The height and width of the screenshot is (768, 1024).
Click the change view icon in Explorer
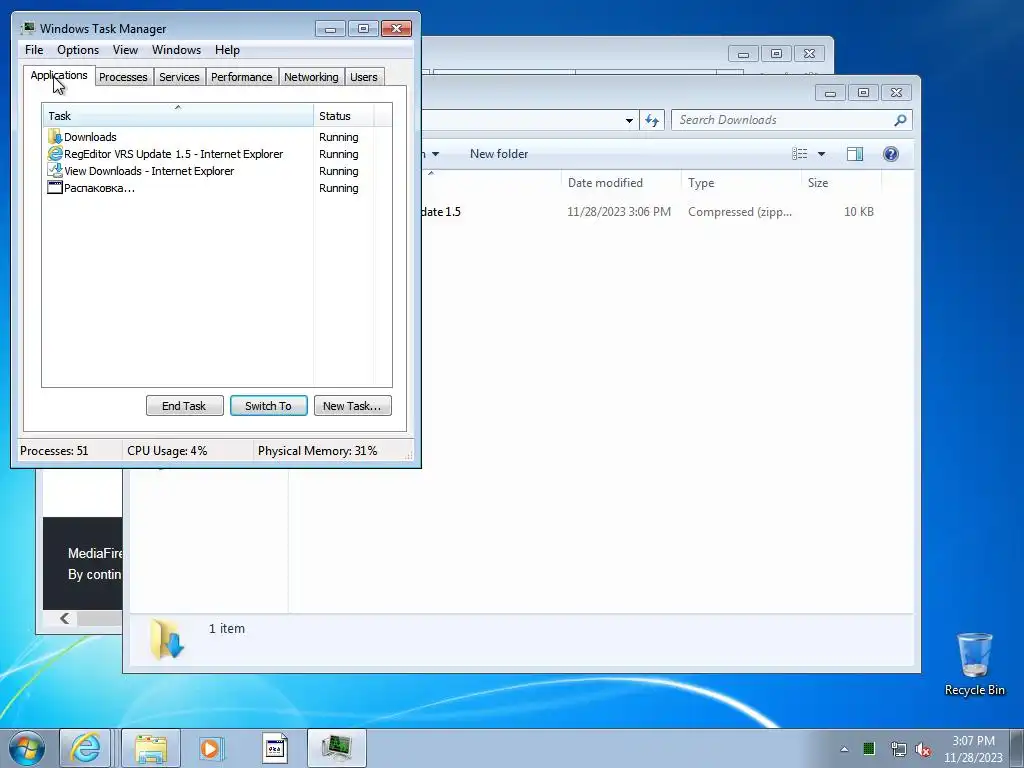pos(799,154)
